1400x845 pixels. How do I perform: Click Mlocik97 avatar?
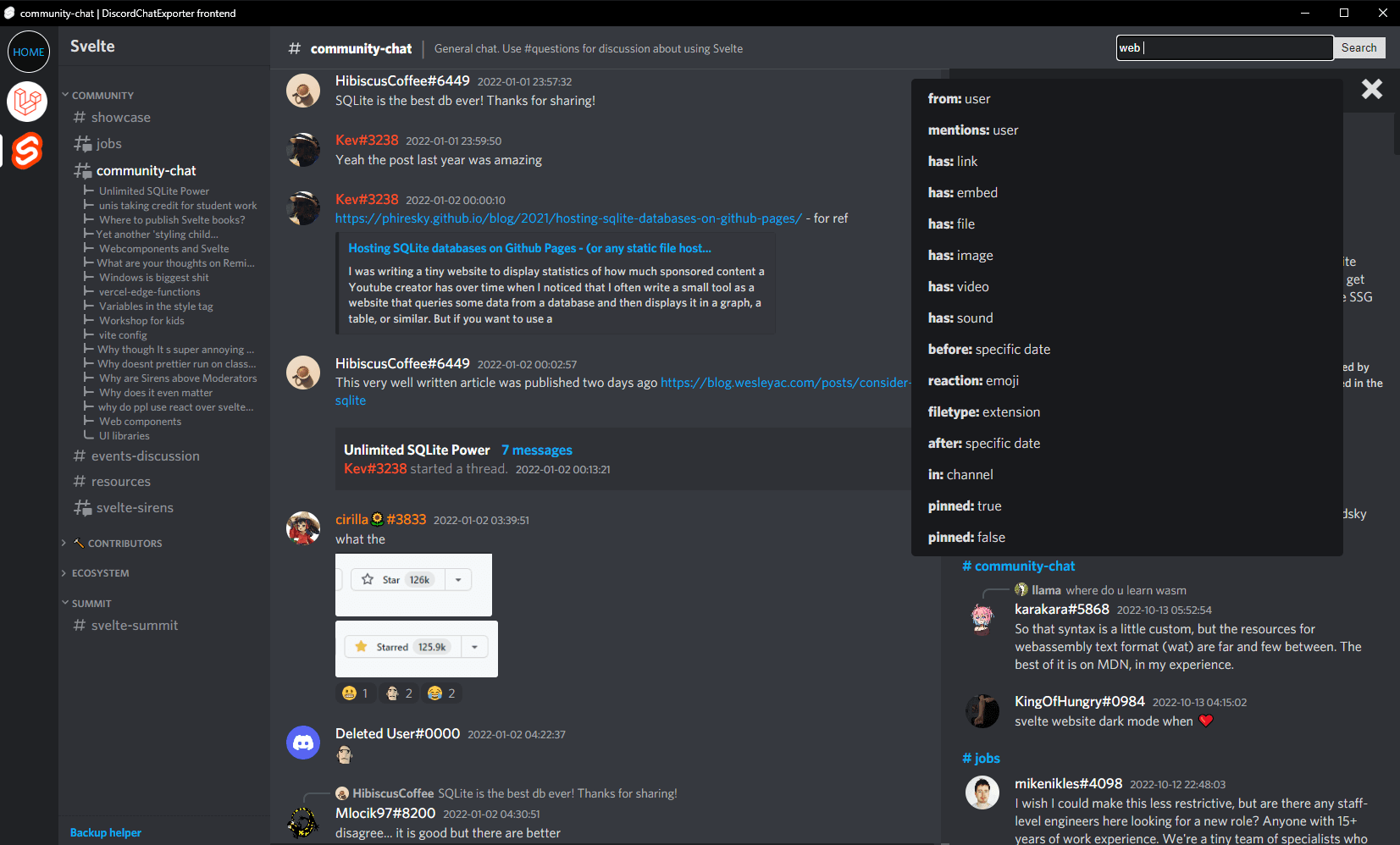tap(303, 822)
